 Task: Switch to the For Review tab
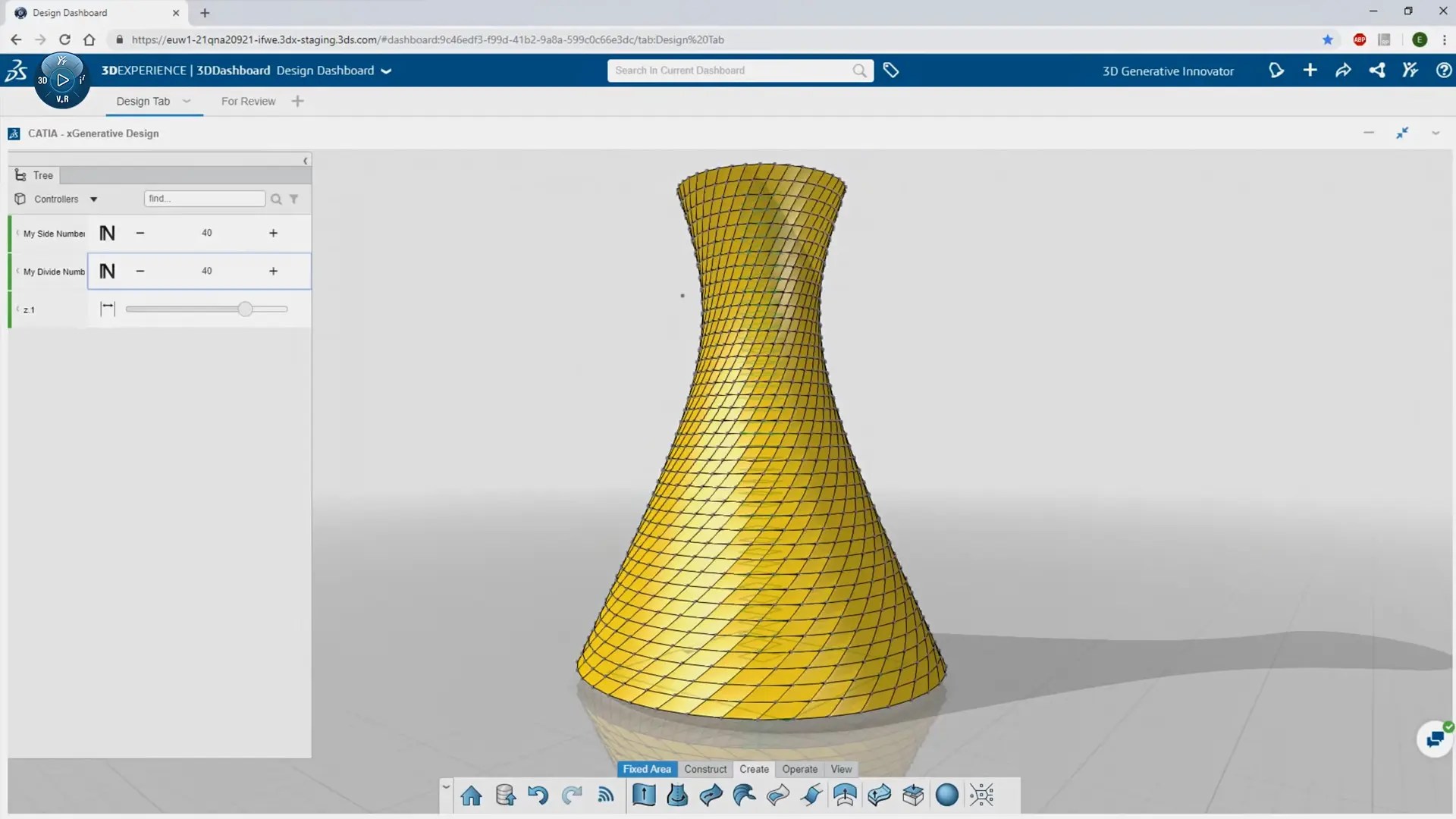(248, 101)
